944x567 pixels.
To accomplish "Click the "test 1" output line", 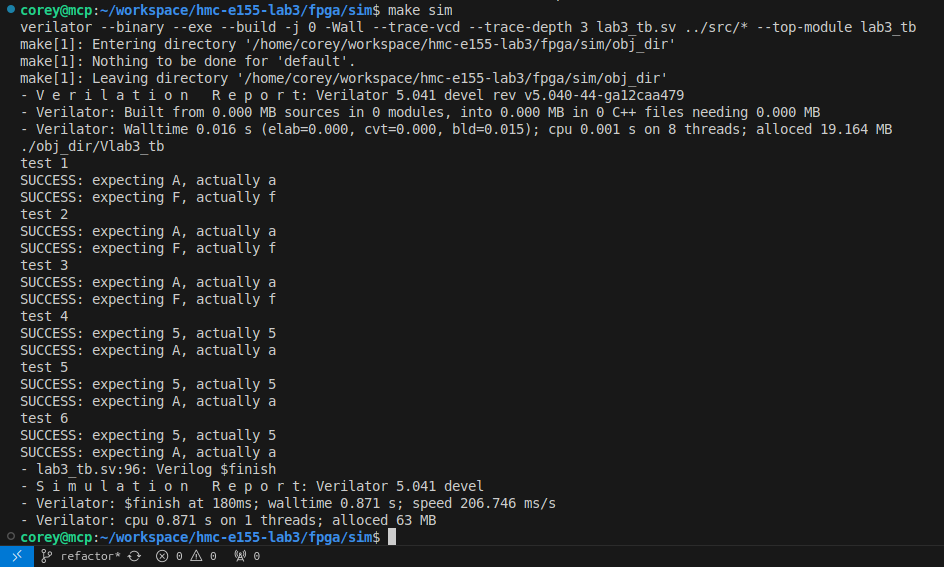I will pyautogui.click(x=44, y=163).
